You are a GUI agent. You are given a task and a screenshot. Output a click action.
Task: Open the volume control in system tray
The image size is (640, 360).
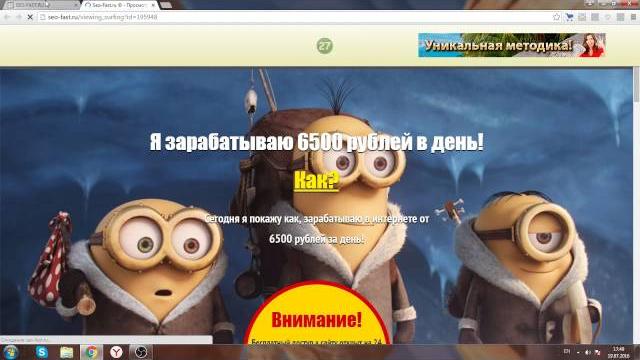pos(588,352)
